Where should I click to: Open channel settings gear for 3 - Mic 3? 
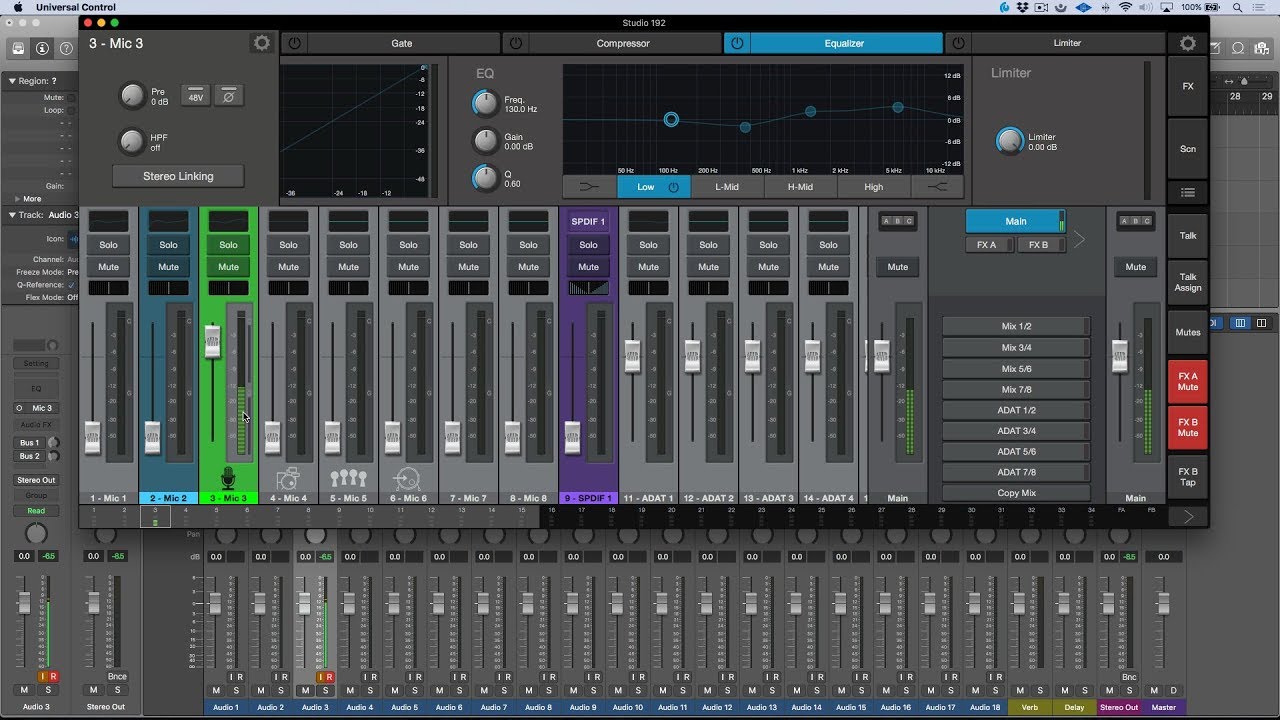261,43
